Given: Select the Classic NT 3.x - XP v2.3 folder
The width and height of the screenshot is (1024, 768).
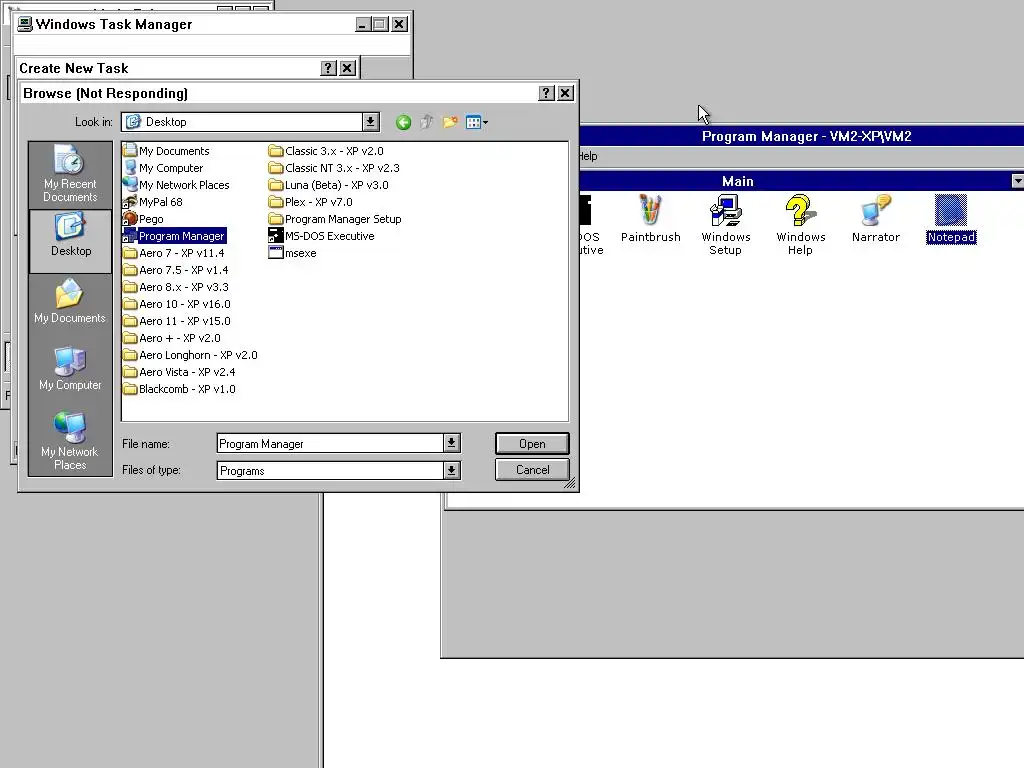Looking at the screenshot, I should [x=334, y=168].
